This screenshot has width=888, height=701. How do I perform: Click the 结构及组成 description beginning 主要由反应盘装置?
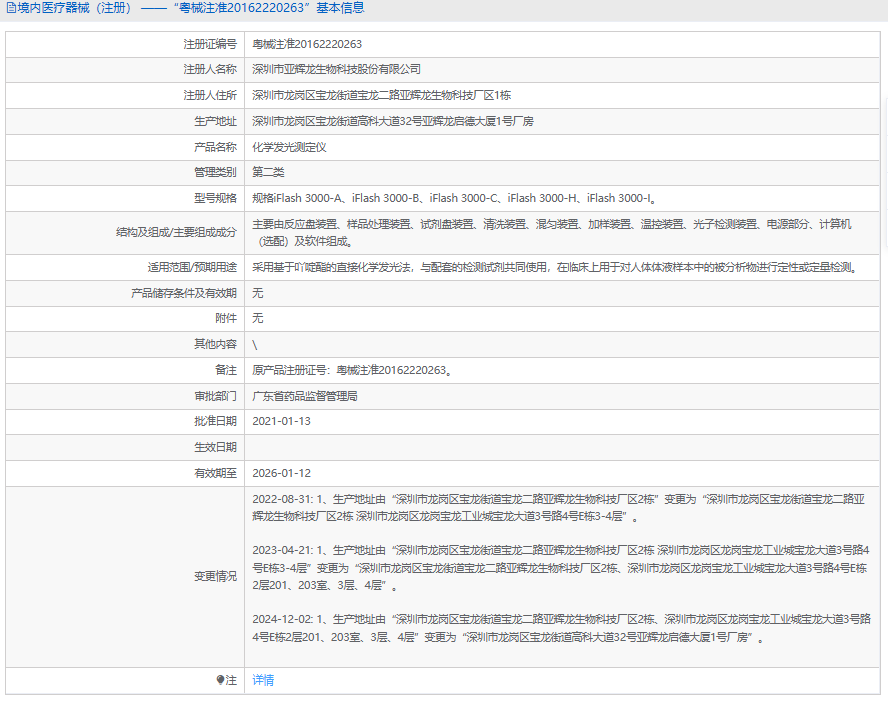pyautogui.click(x=552, y=233)
